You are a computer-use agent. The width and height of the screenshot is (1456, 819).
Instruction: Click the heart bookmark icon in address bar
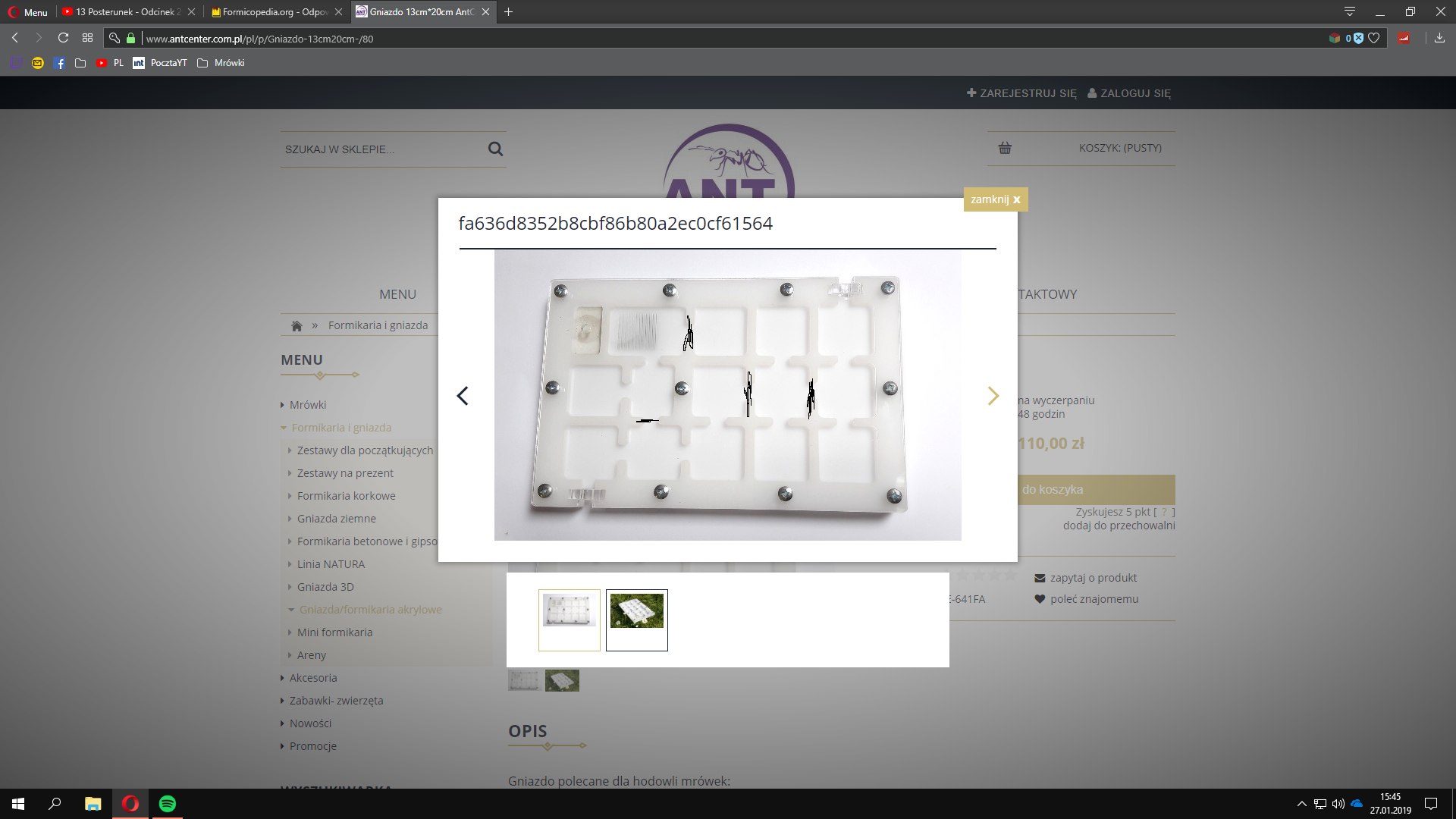point(1373,38)
